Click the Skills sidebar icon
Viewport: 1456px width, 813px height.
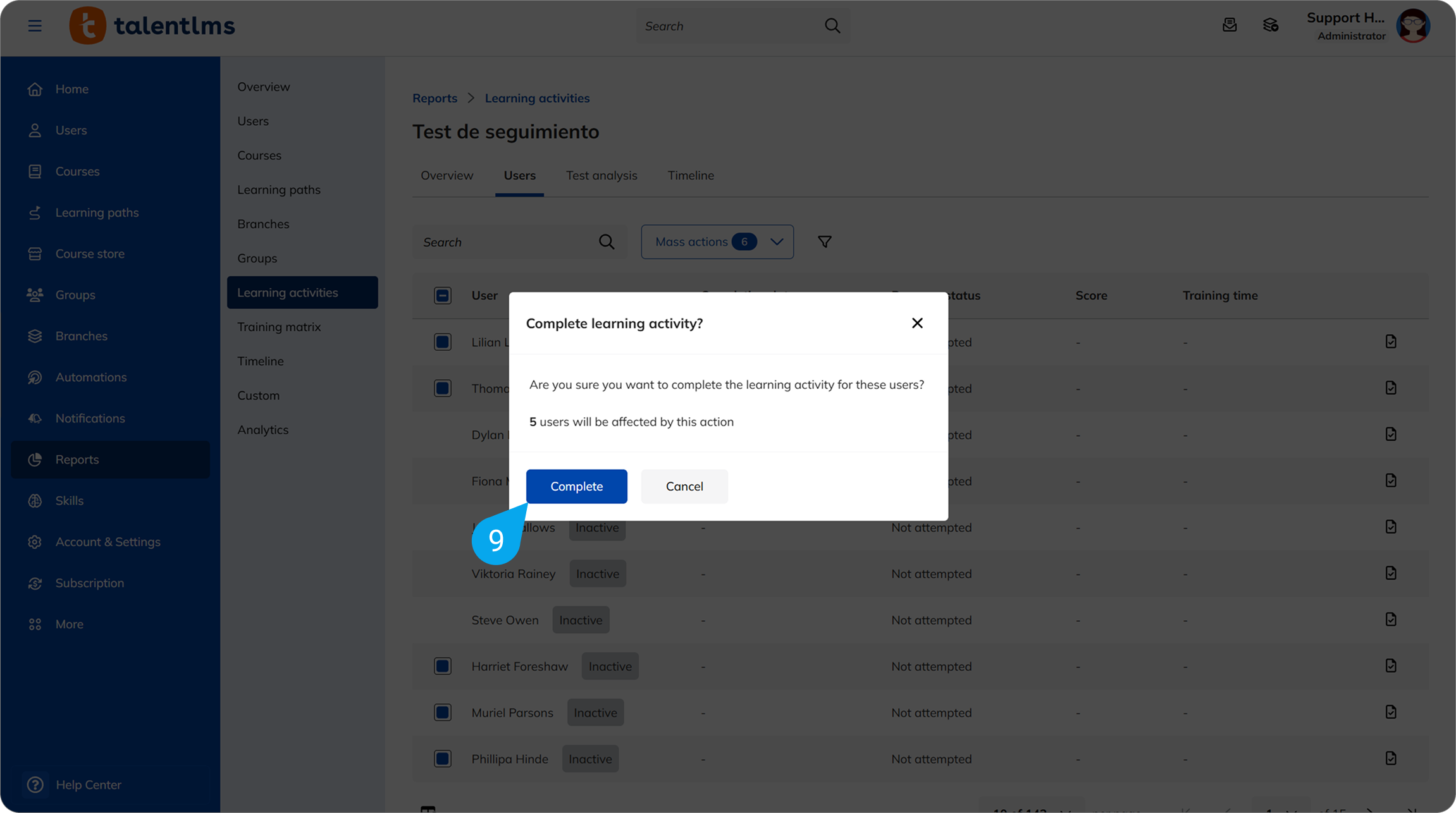[35, 501]
